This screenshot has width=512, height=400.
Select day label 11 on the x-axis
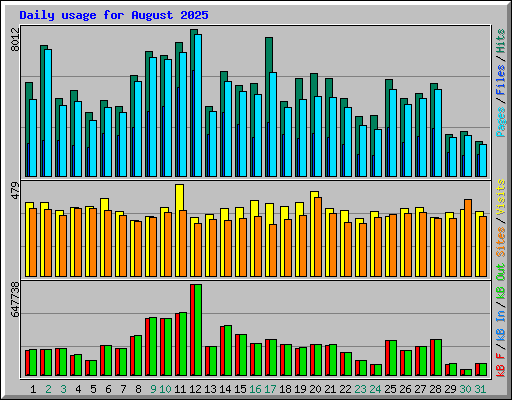click(x=180, y=389)
